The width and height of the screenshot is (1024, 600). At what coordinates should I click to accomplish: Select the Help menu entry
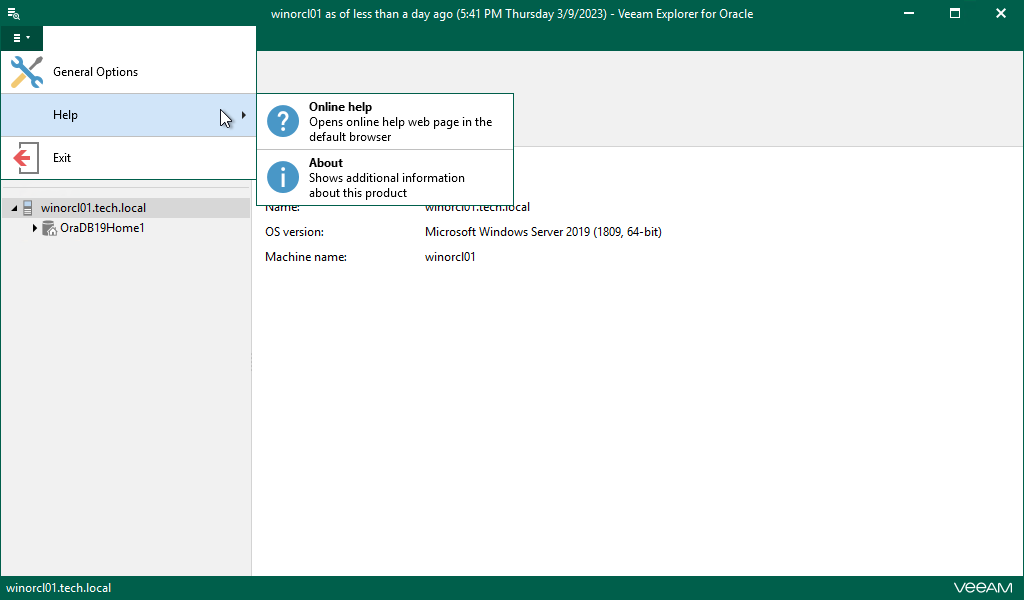[x=128, y=115]
